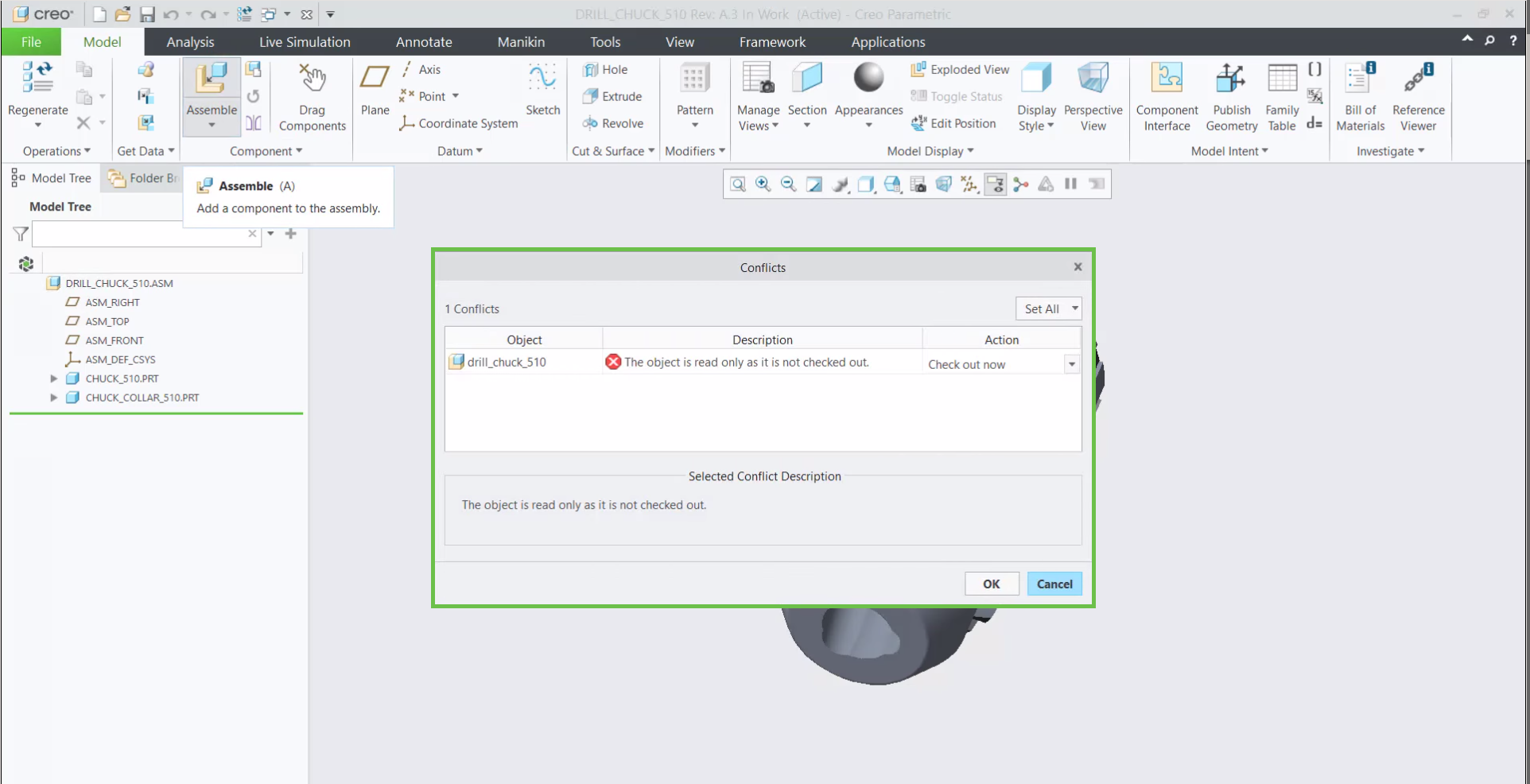The image size is (1530, 784).
Task: Click the Extrude tool
Action: point(612,96)
